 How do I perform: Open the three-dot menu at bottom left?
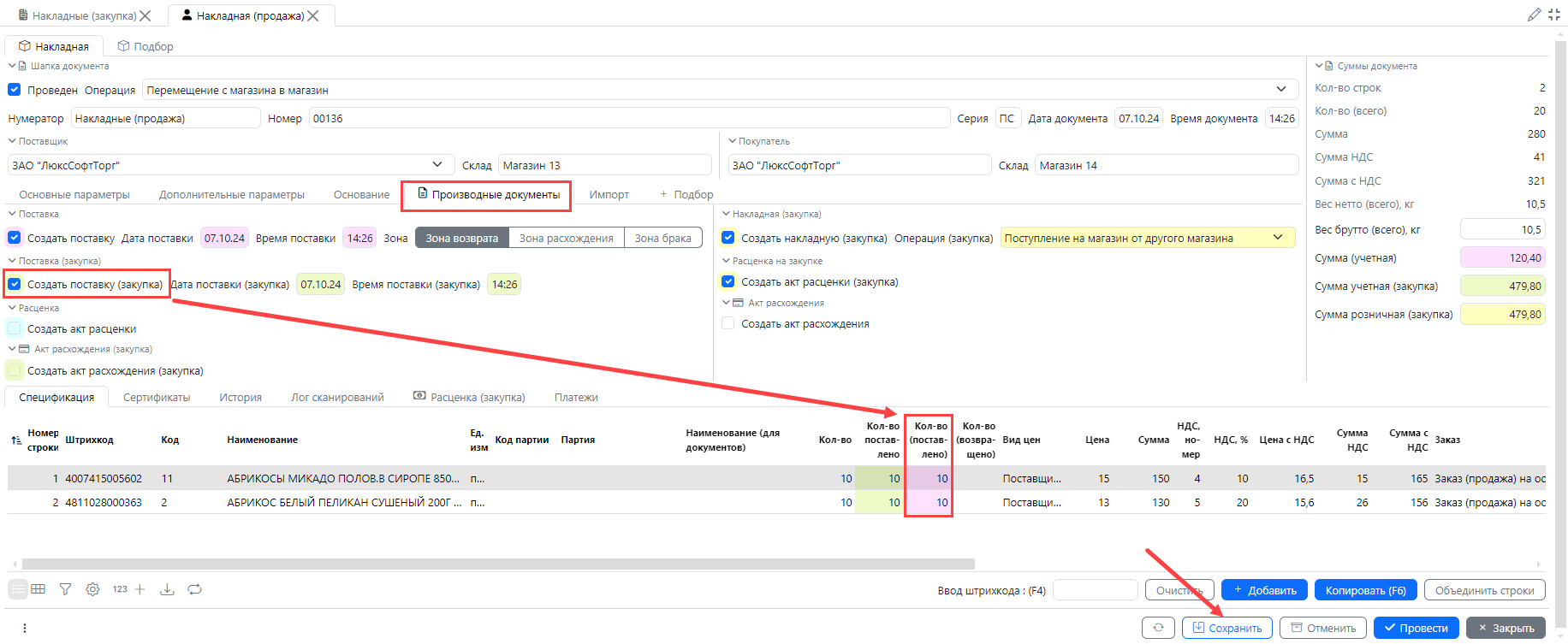point(24,628)
